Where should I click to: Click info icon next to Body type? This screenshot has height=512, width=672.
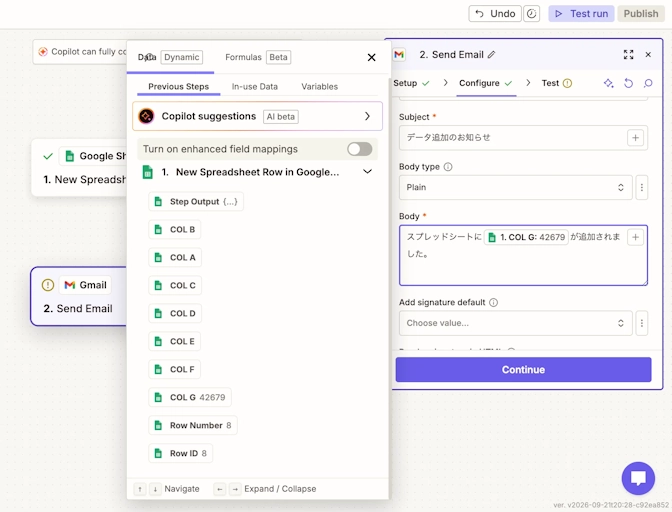tap(448, 167)
